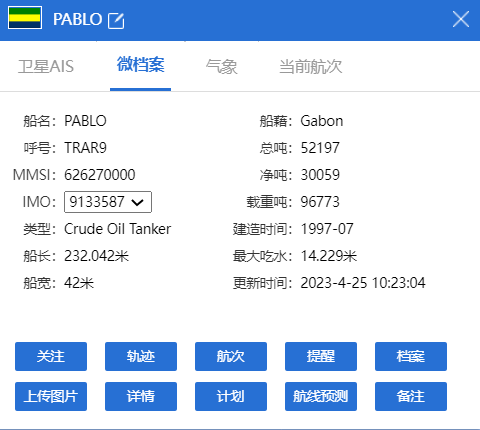This screenshot has width=480, height=430.
Task: Click the PABLO title in the header
Action: [77, 19]
